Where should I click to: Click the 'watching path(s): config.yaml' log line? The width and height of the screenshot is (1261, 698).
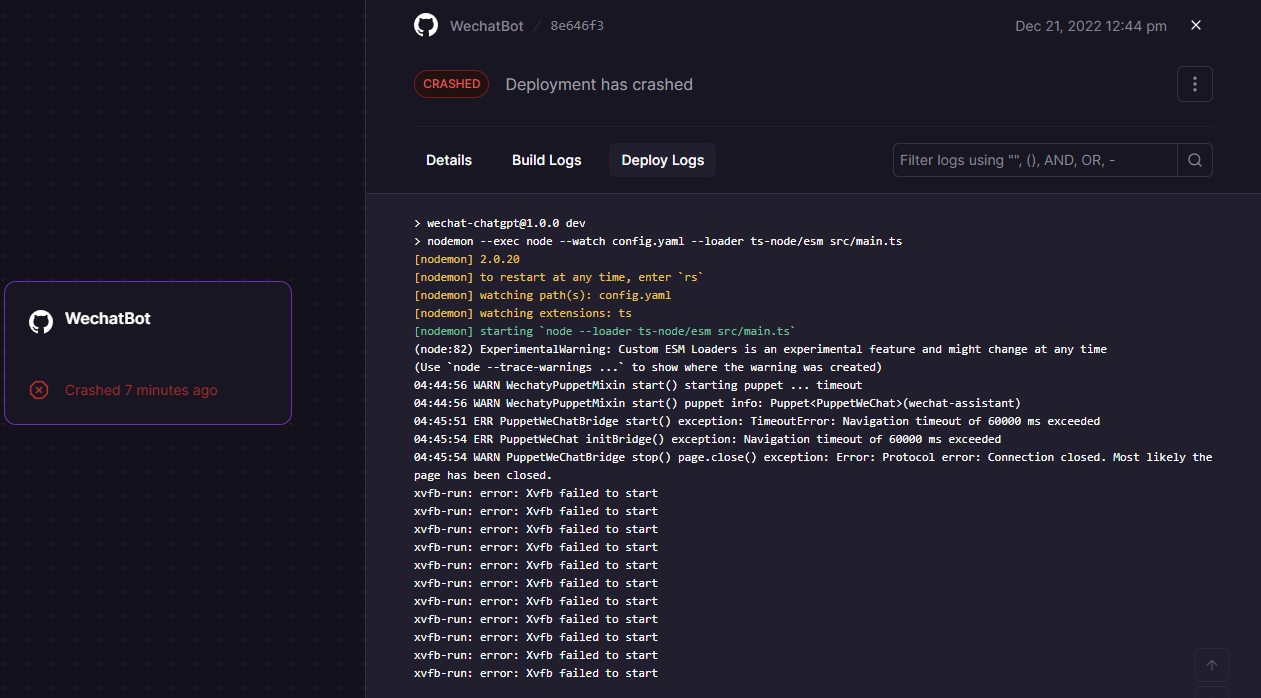coord(543,295)
